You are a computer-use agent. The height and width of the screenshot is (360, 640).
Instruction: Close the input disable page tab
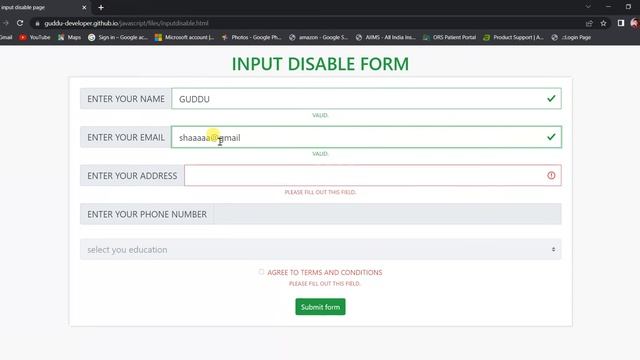click(84, 7)
